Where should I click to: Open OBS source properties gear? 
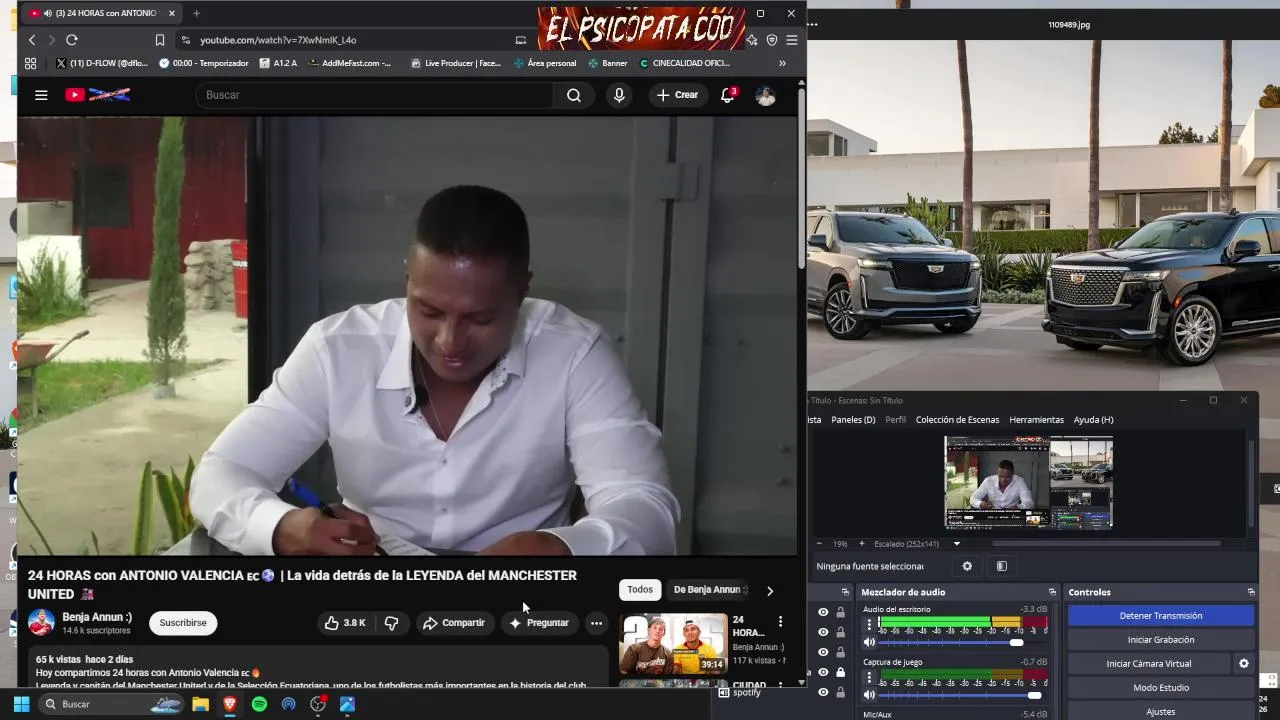pyautogui.click(x=967, y=566)
